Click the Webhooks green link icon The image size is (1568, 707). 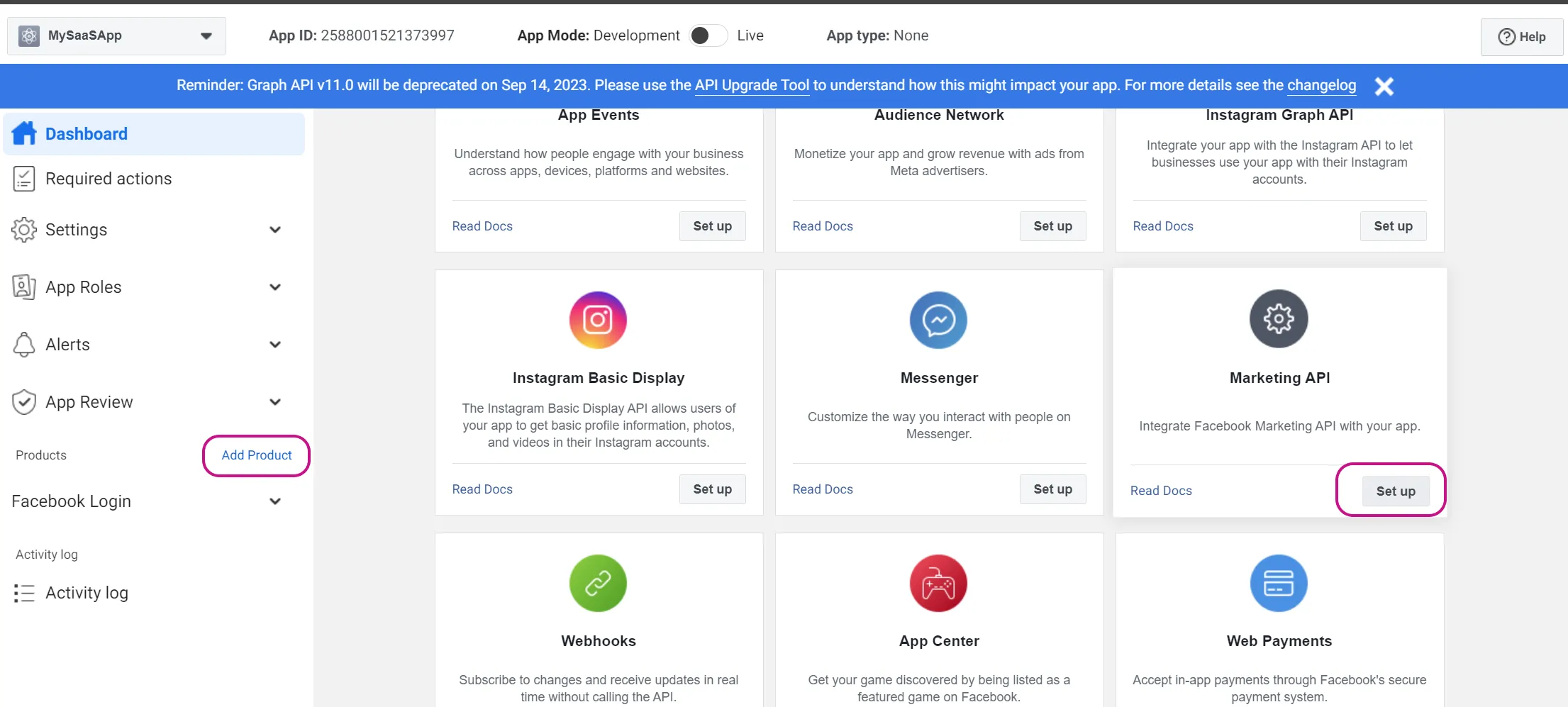[598, 583]
